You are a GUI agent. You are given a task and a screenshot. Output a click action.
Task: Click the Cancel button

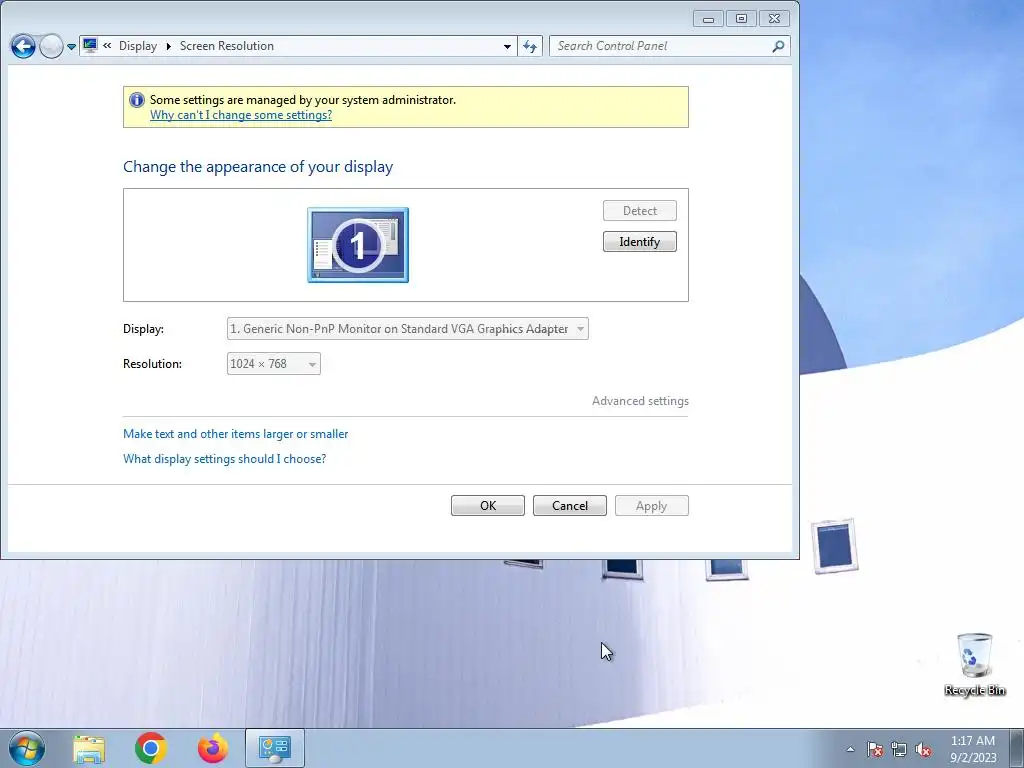(x=569, y=505)
